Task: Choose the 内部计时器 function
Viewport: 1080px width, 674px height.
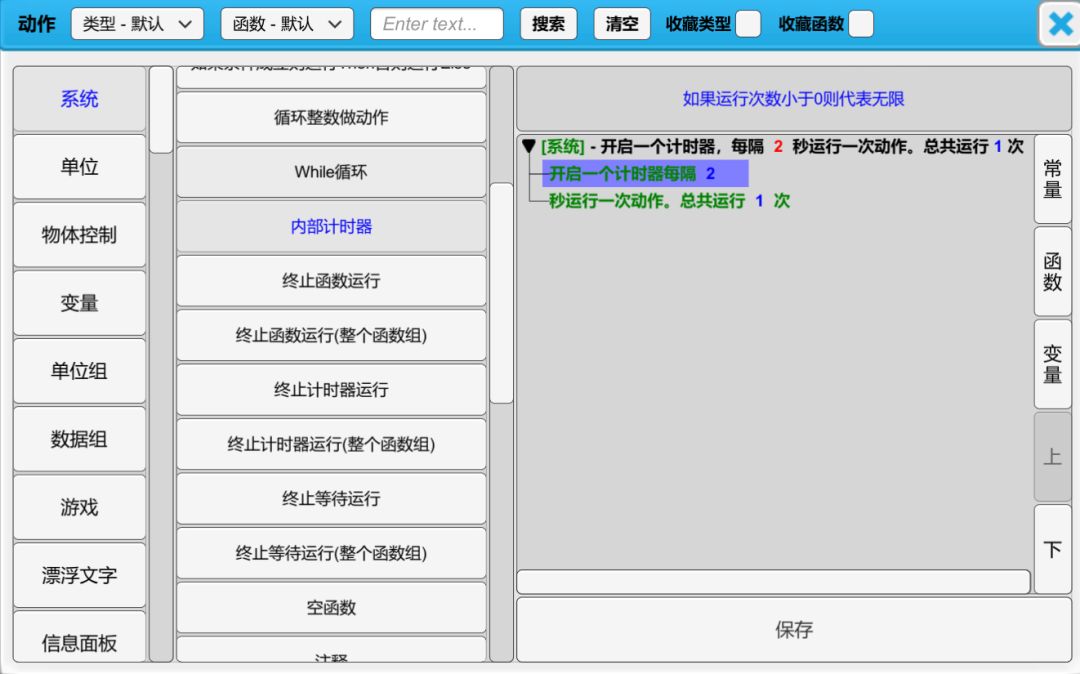Action: click(x=331, y=227)
